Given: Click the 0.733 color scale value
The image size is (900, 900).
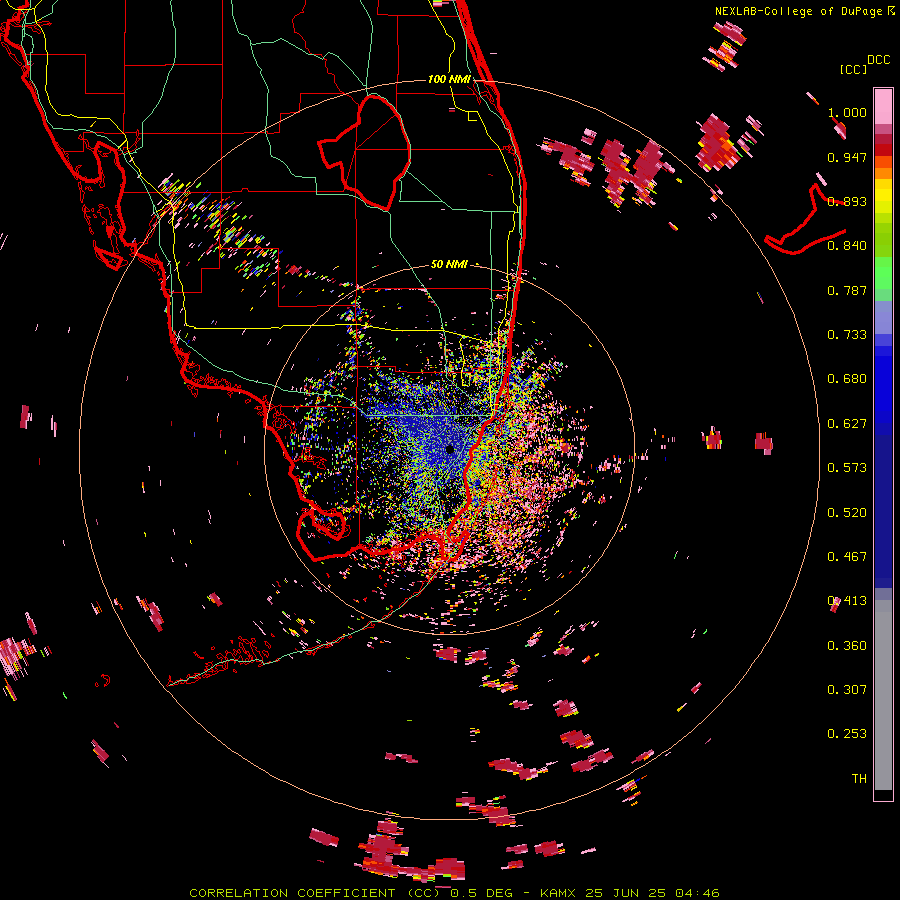Looking at the screenshot, I should 847,335.
